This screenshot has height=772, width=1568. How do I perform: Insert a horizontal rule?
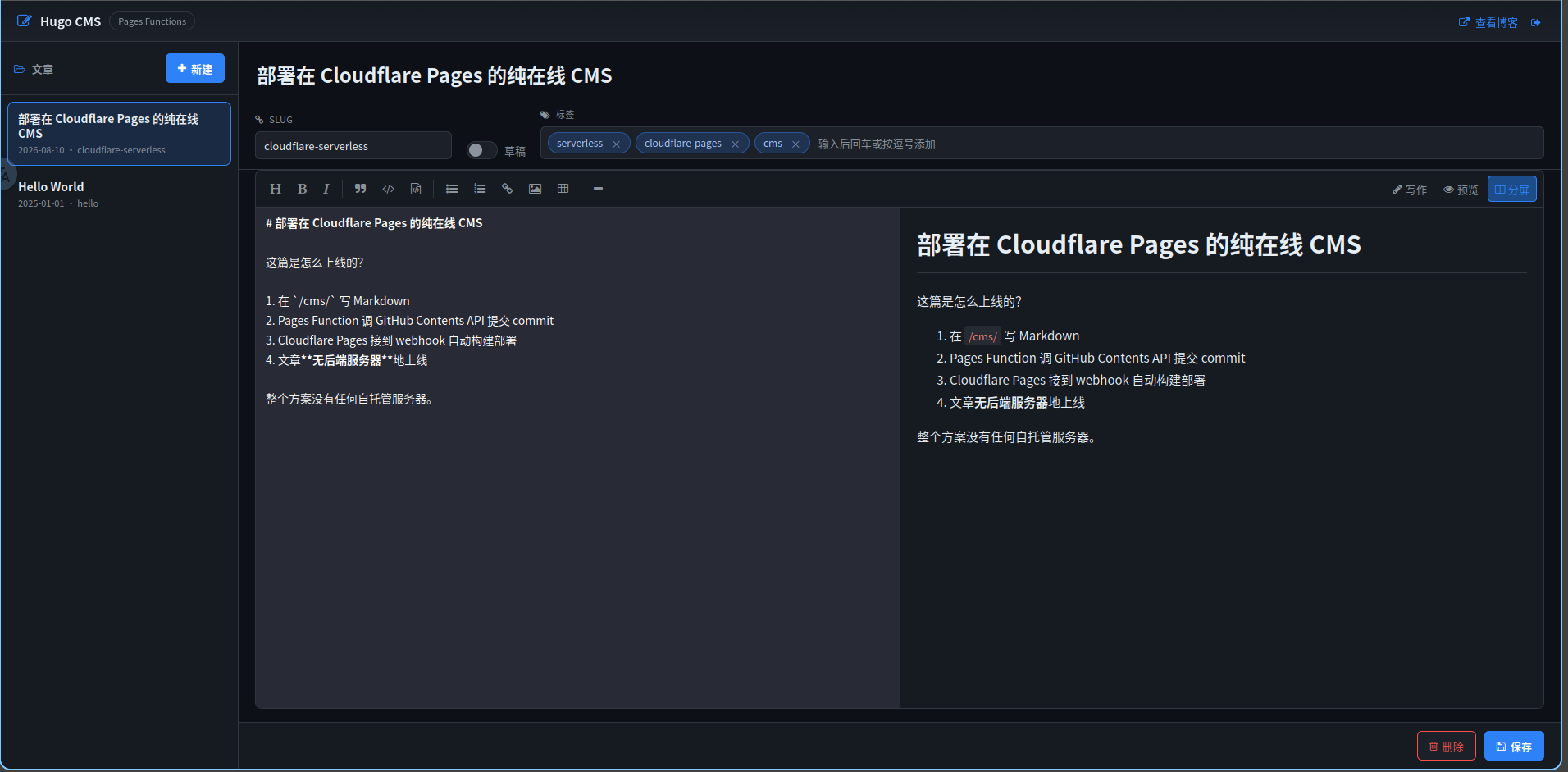pos(599,189)
